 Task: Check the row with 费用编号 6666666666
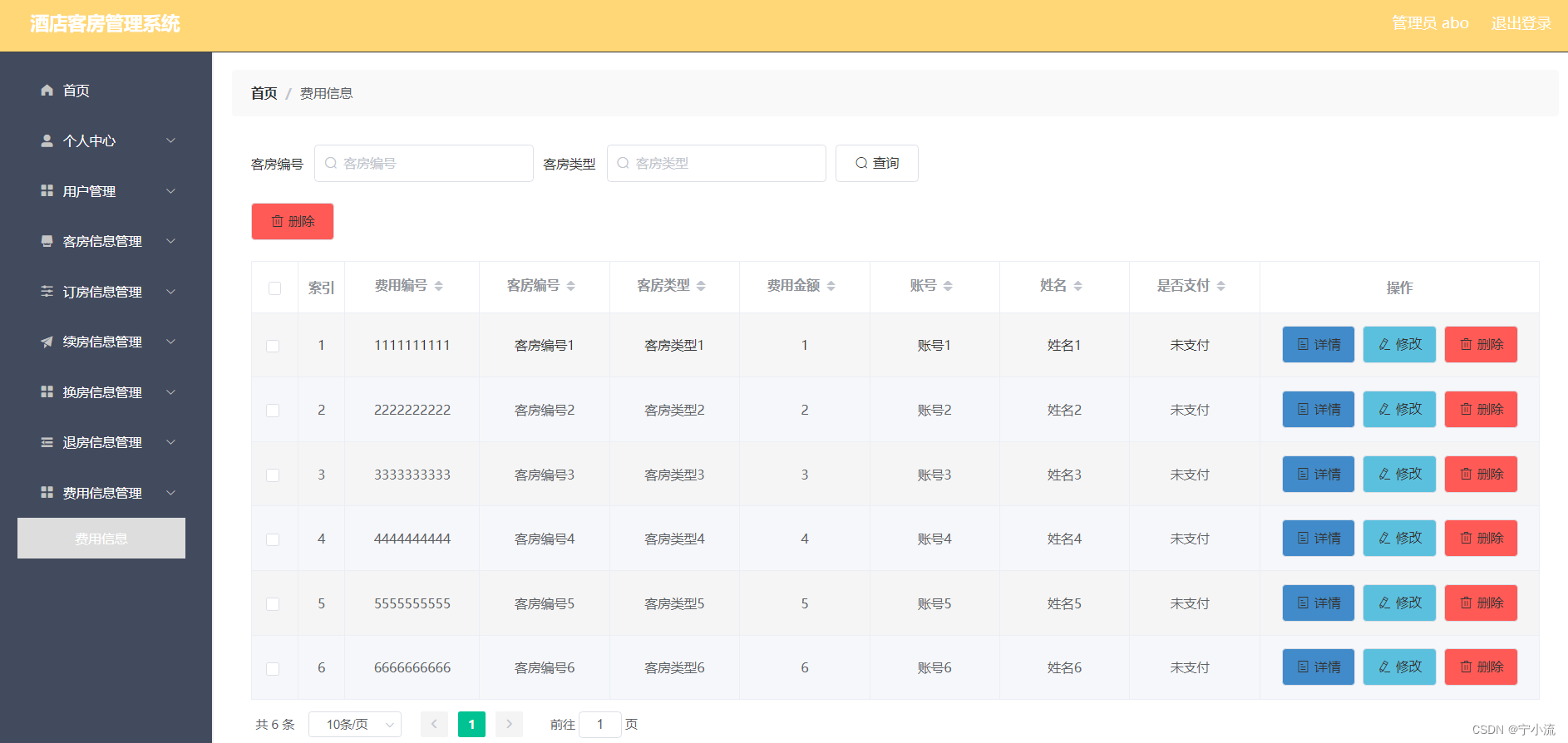click(273, 669)
